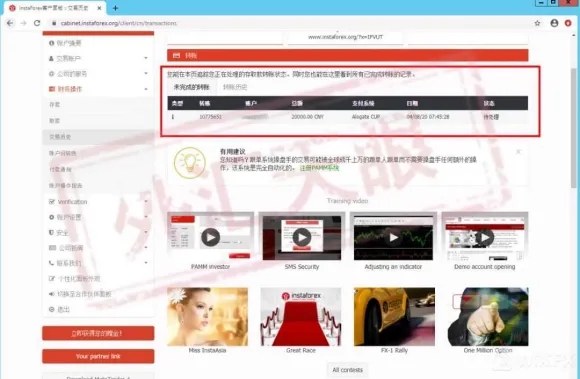Click the megaphone icon beside 切换至合作伙伴面板

point(52,294)
